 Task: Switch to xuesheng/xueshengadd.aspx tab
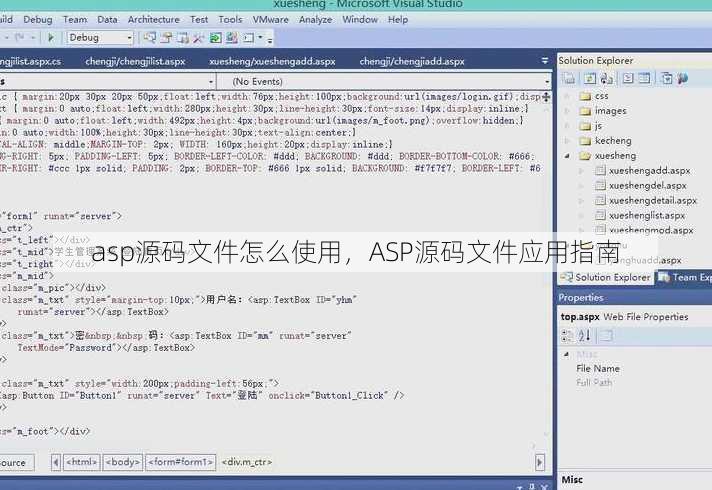coord(272,61)
